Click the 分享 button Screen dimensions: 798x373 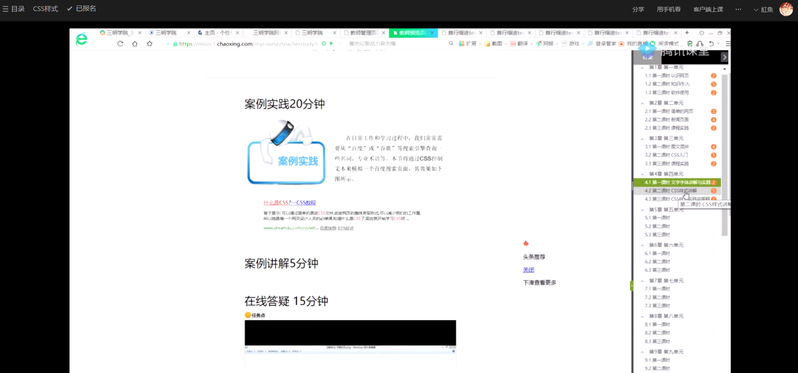click(x=638, y=9)
